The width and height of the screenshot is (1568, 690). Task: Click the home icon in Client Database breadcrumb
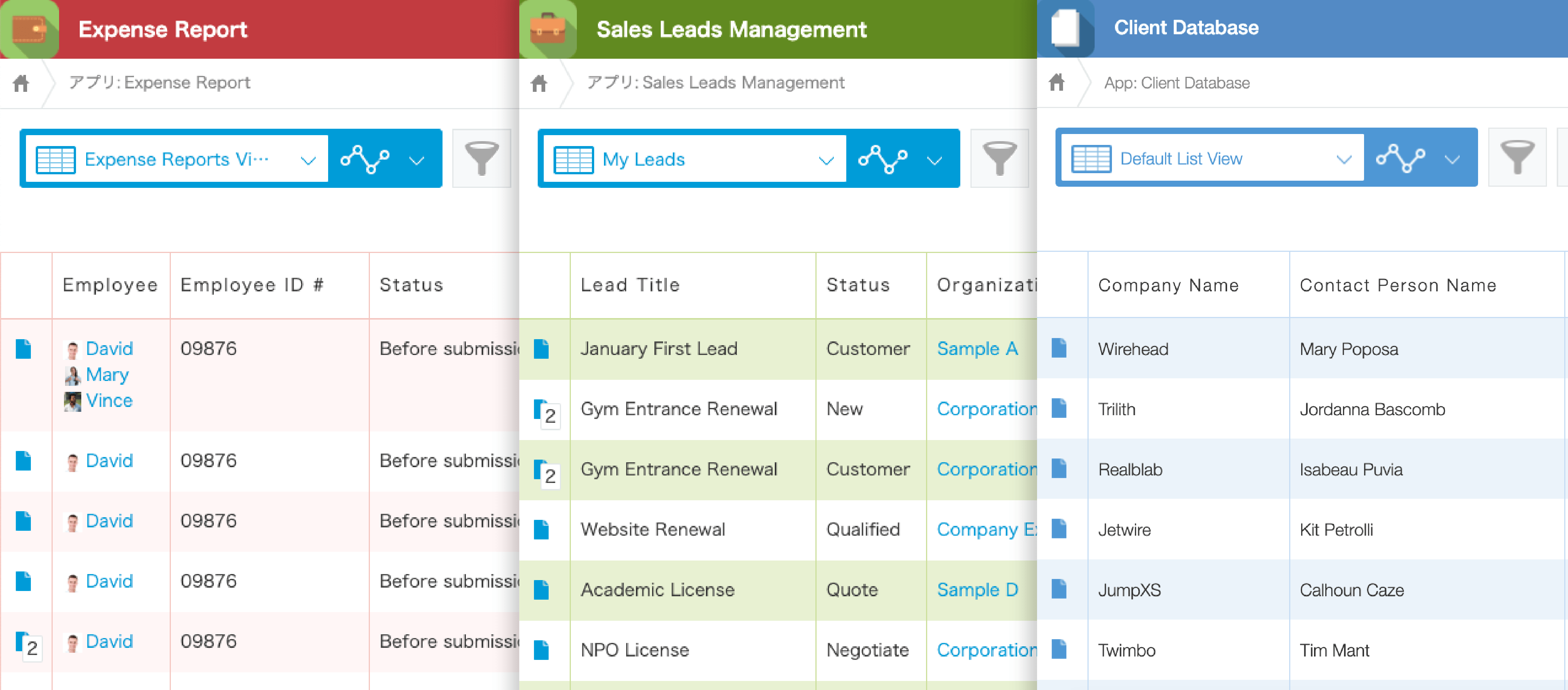pos(1057,82)
